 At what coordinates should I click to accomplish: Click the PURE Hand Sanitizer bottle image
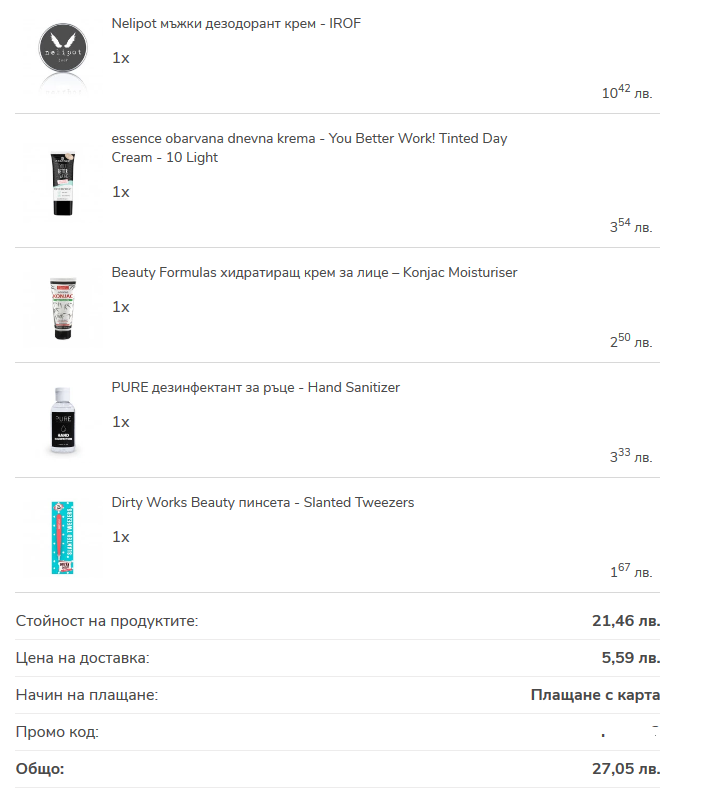64,420
